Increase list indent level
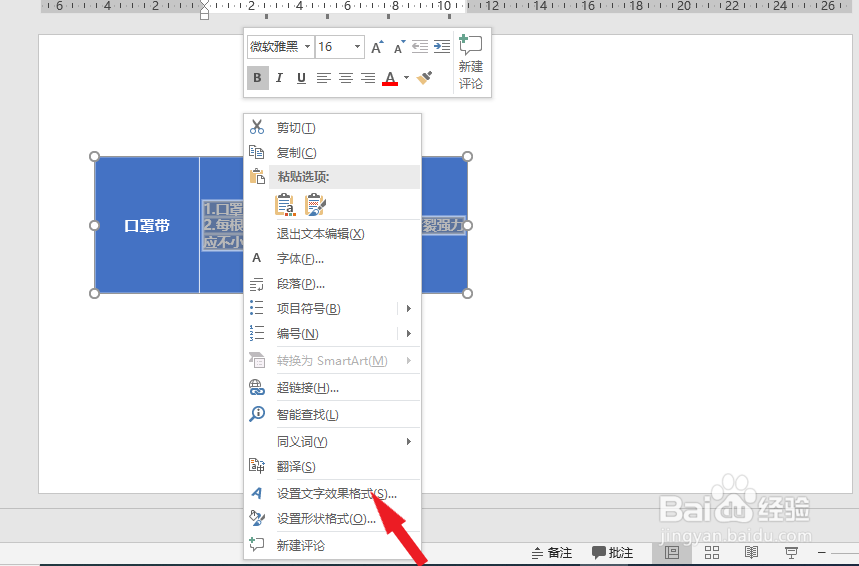This screenshot has height=566, width=859. tap(442, 47)
